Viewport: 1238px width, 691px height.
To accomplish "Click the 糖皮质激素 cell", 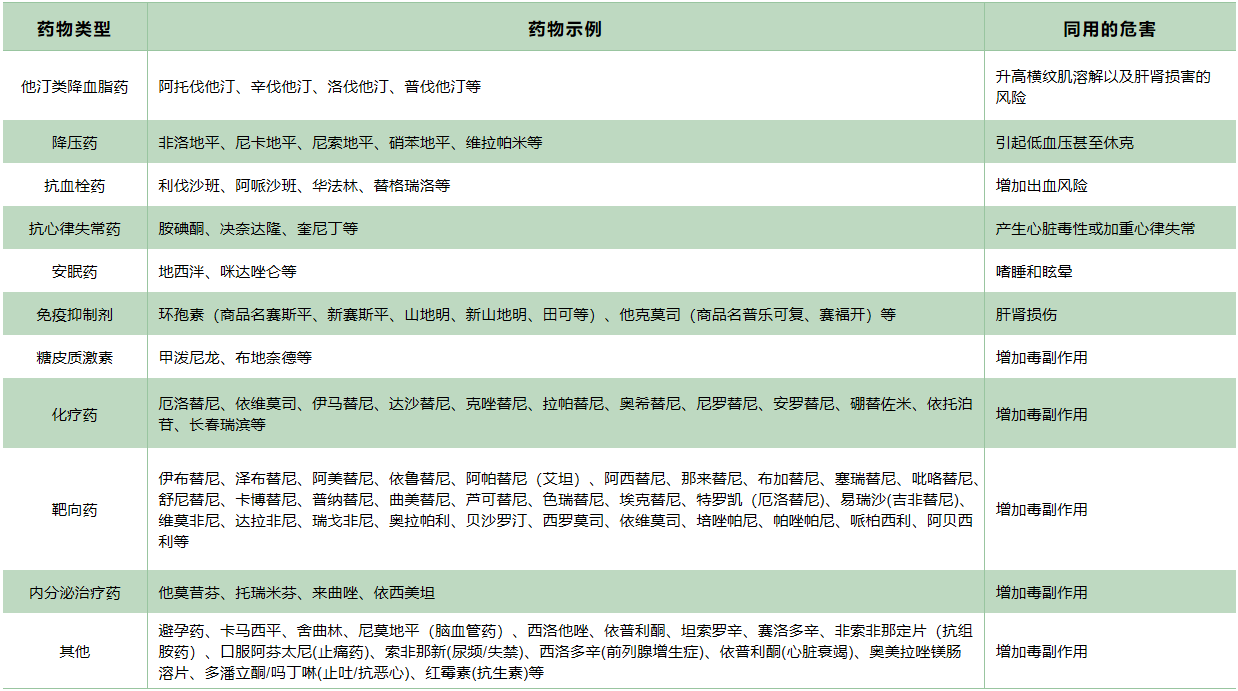I will click(x=74, y=358).
